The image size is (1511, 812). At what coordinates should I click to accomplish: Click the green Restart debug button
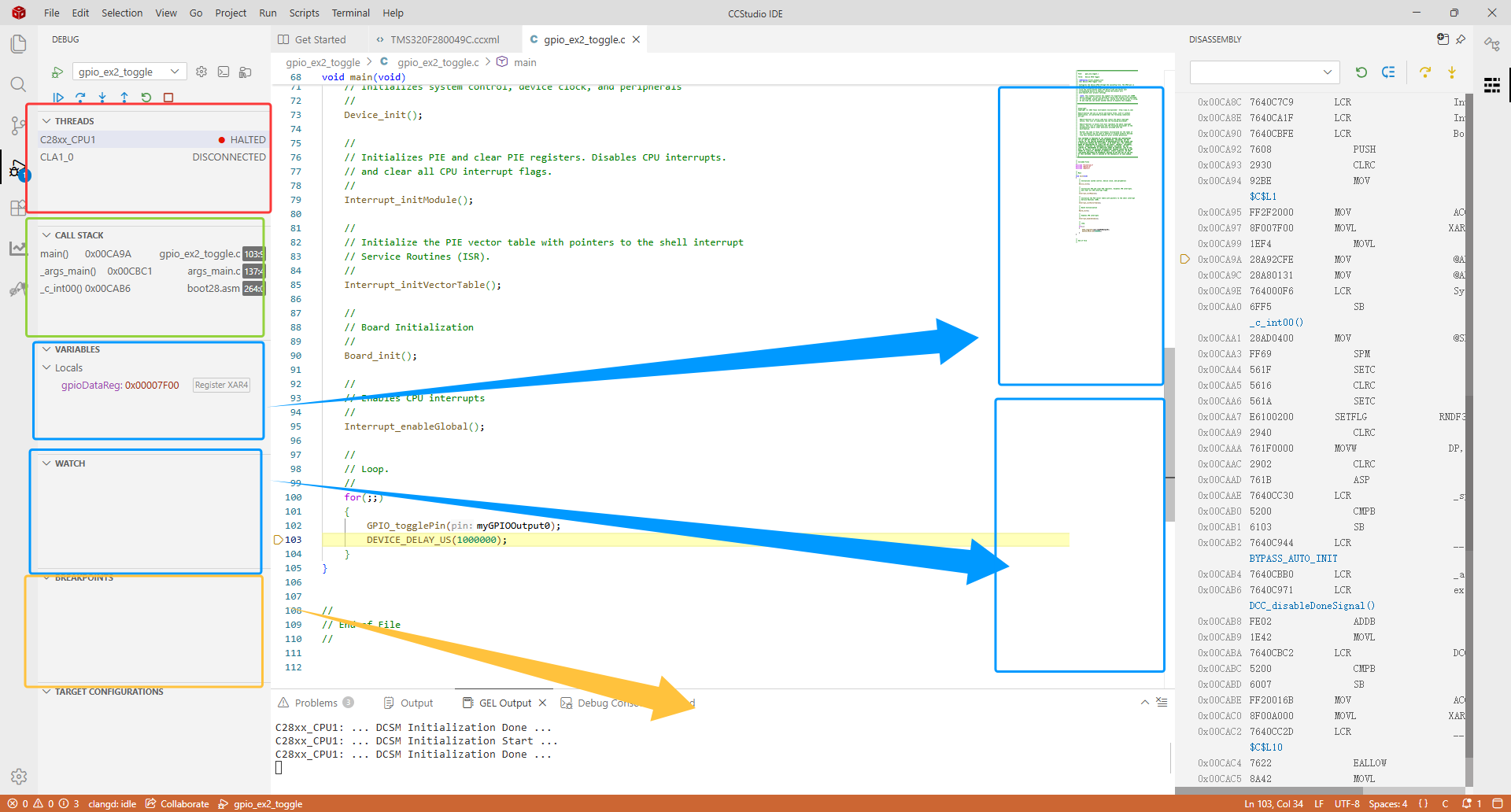click(146, 98)
